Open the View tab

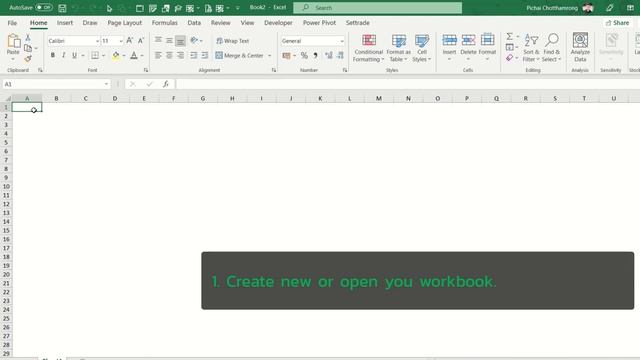[x=247, y=23]
